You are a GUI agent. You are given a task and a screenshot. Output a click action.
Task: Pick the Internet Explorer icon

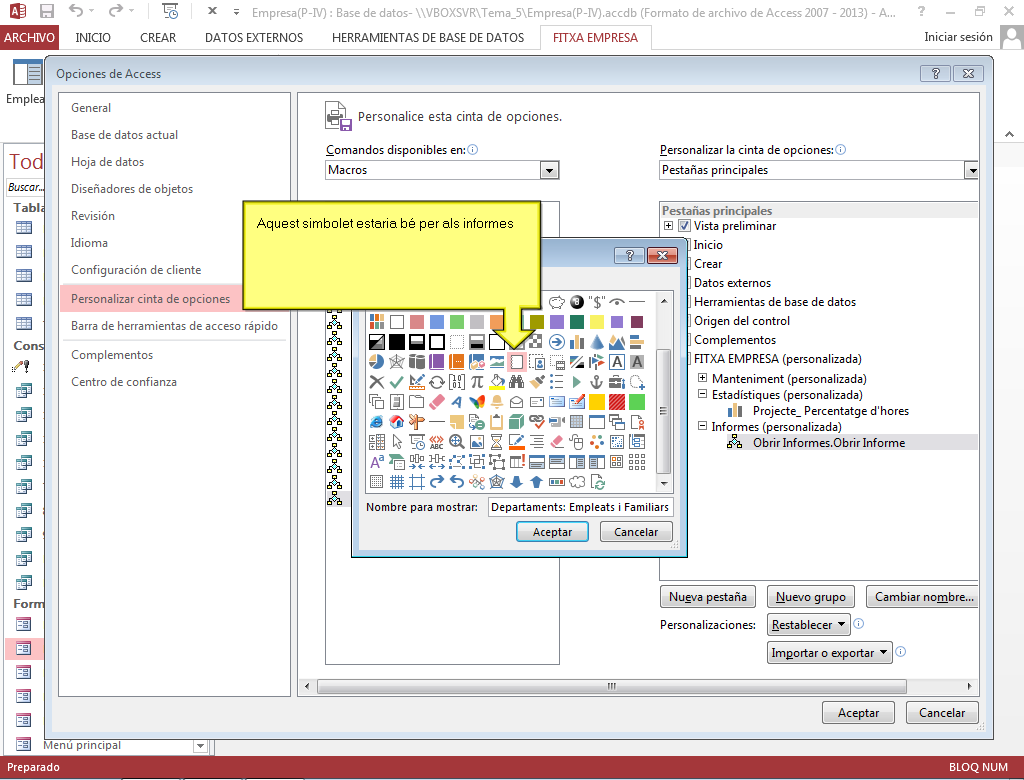pos(377,422)
